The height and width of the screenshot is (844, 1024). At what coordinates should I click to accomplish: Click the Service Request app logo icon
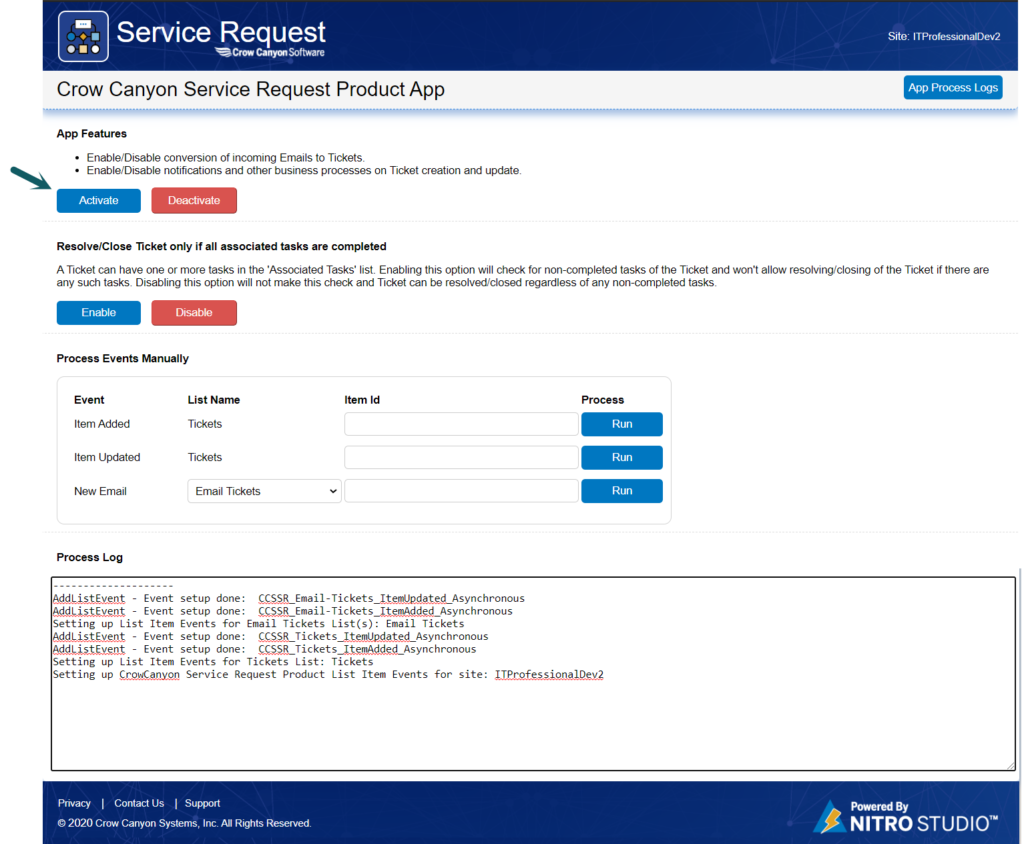pyautogui.click(x=83, y=36)
